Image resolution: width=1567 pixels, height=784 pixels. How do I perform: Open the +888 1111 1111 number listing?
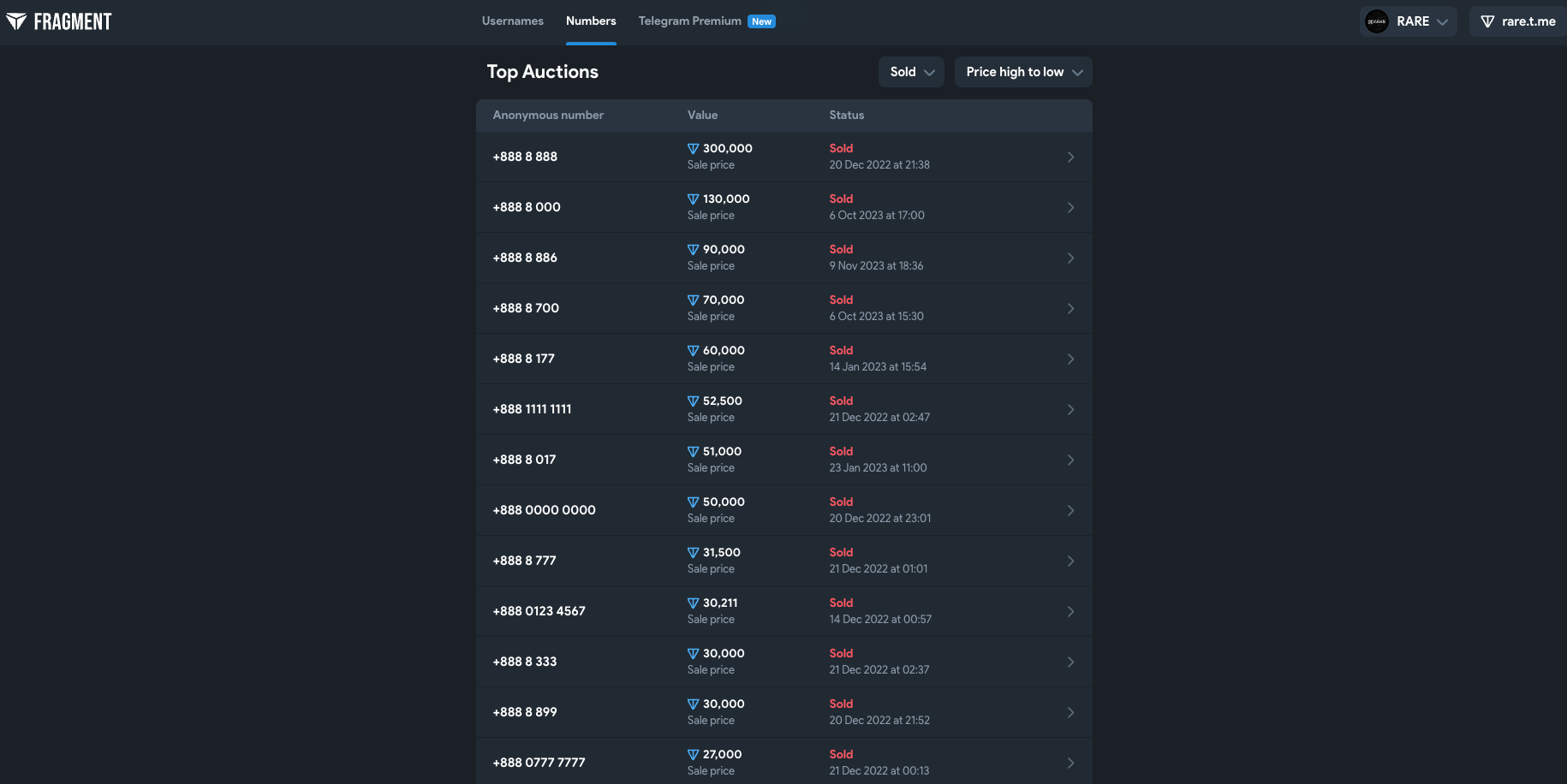click(x=532, y=409)
